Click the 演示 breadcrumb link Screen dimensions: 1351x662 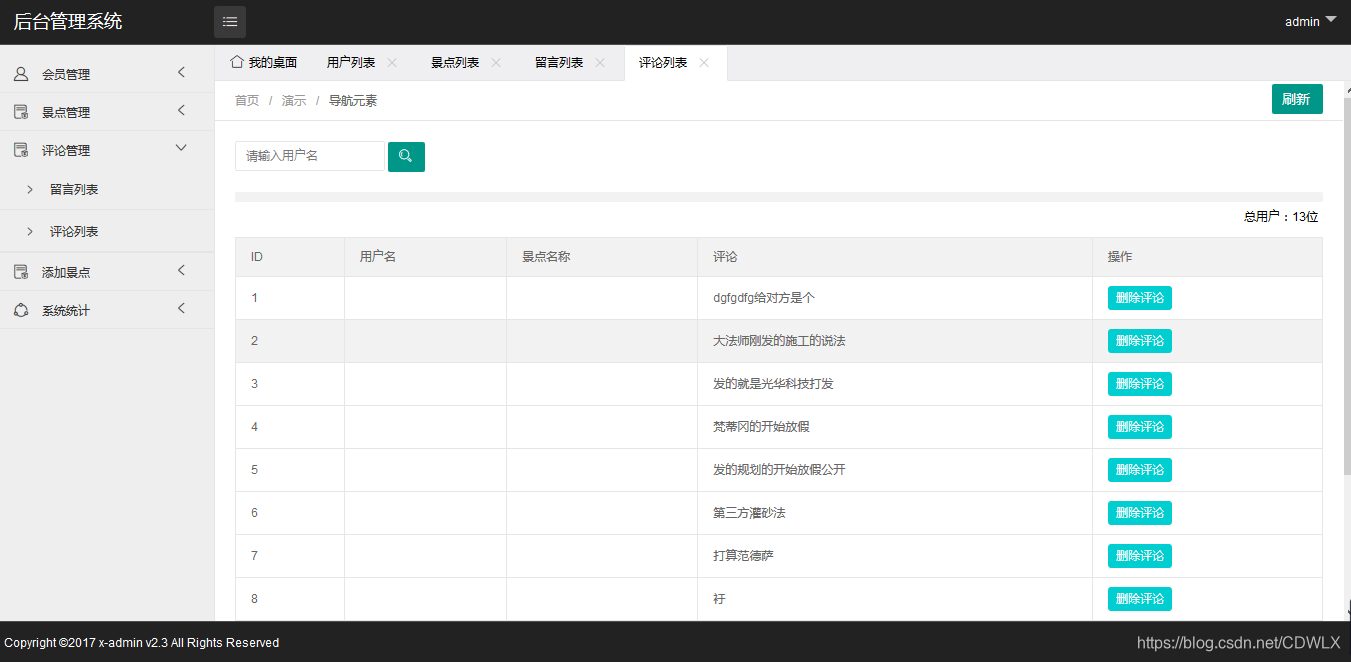pos(294,101)
